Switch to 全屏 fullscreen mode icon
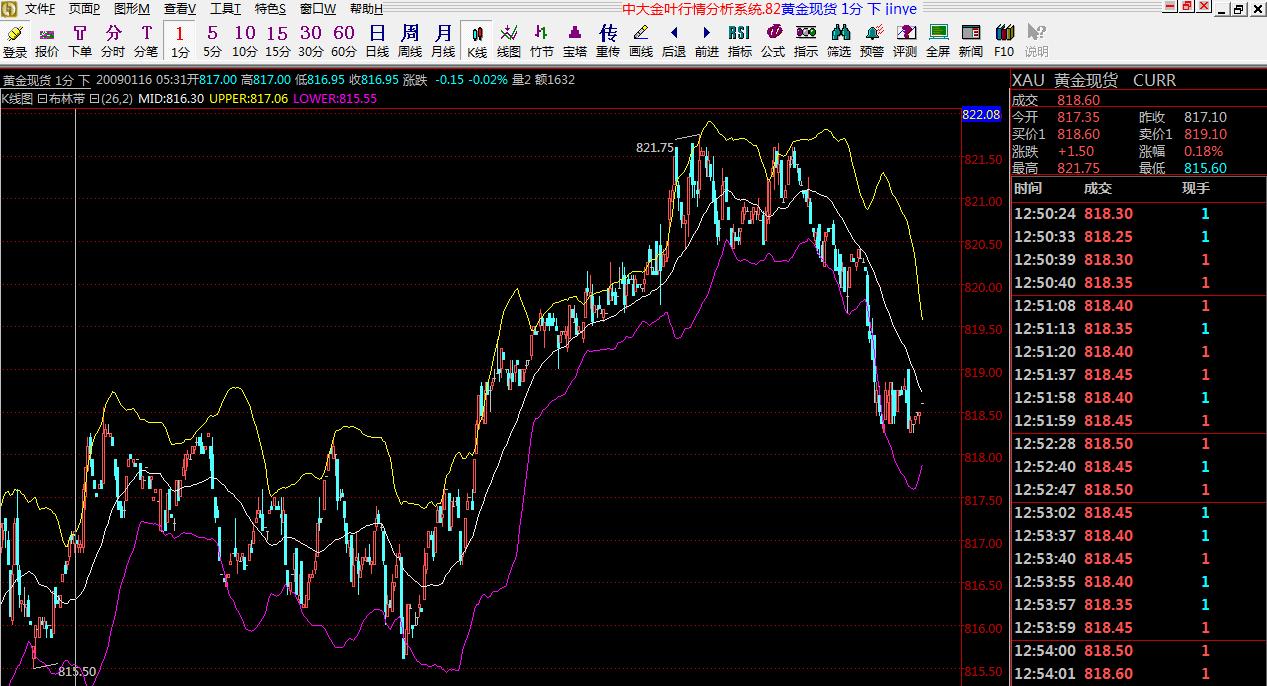The height and width of the screenshot is (686, 1267). pos(937,41)
